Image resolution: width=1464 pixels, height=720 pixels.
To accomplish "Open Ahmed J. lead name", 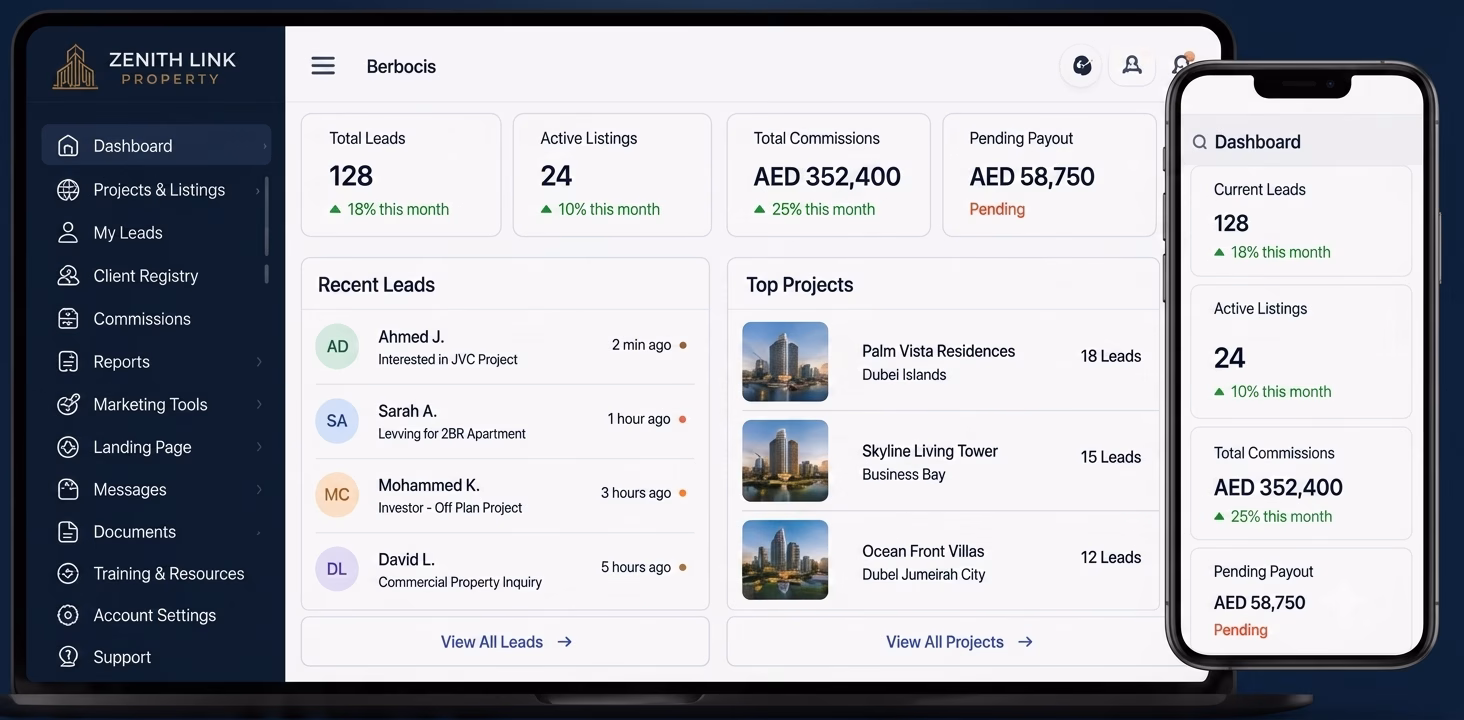I will coord(411,337).
